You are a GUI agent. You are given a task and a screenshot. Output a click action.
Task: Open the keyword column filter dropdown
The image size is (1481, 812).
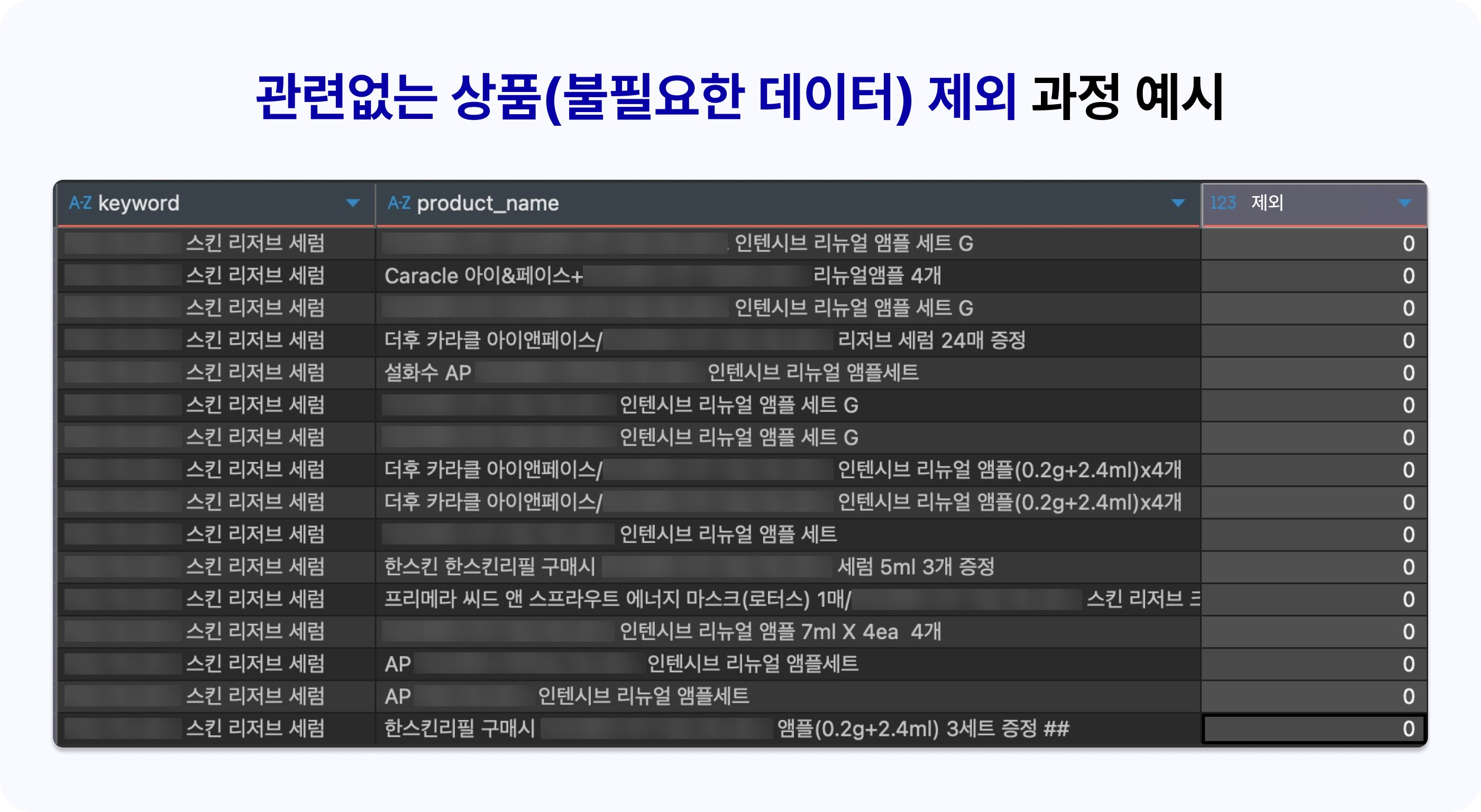point(352,203)
